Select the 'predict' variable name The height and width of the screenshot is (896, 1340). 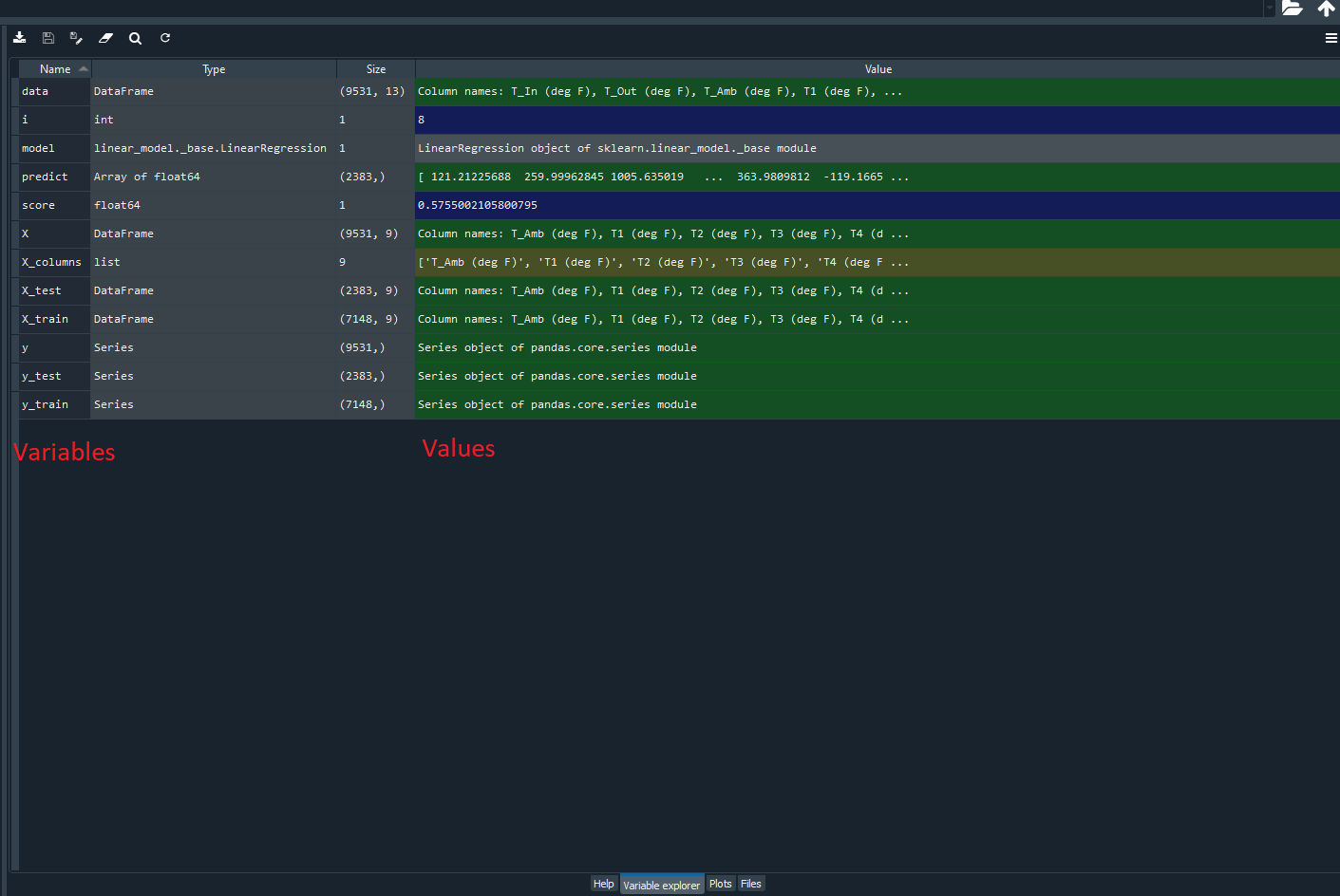tap(45, 177)
